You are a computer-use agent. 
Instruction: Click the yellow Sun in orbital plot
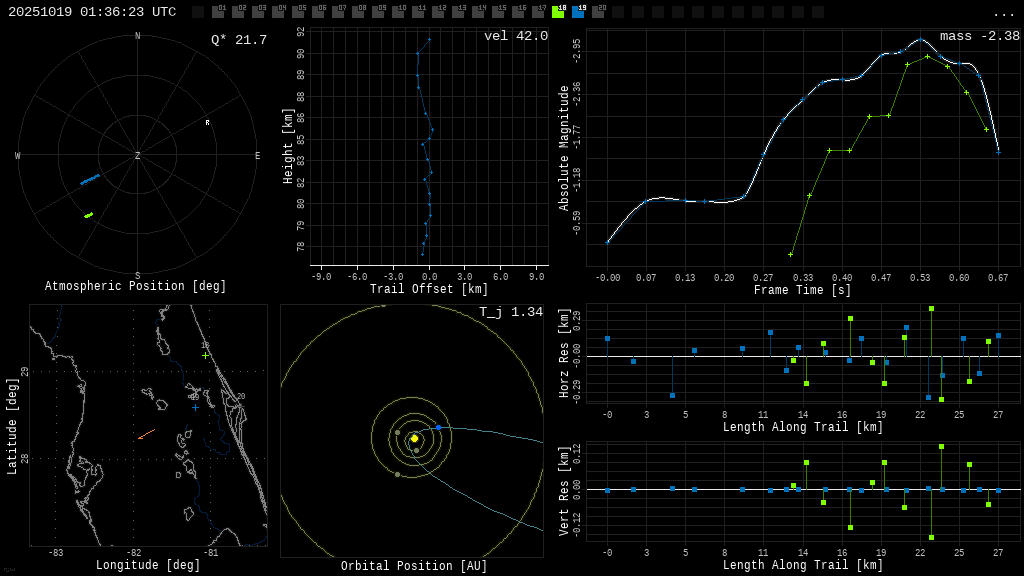click(414, 438)
